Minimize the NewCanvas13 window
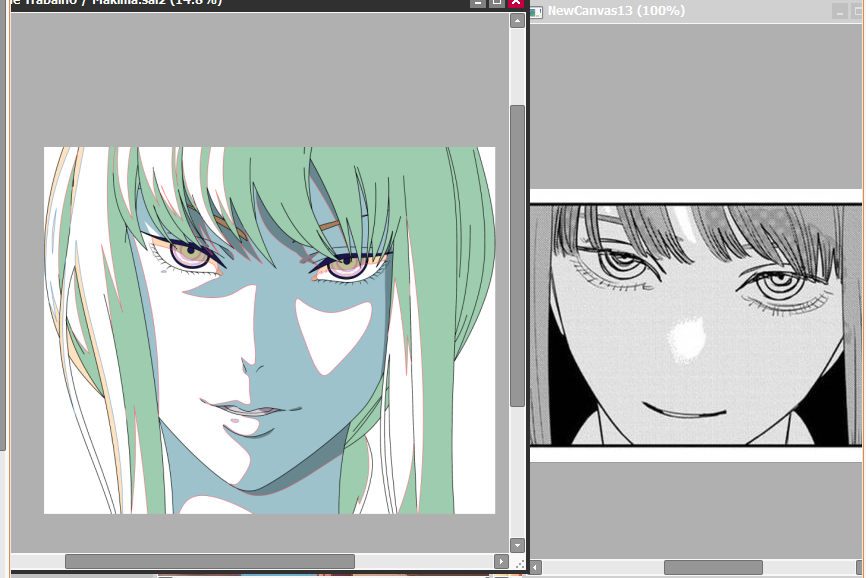This screenshot has height=578, width=866. (x=839, y=12)
